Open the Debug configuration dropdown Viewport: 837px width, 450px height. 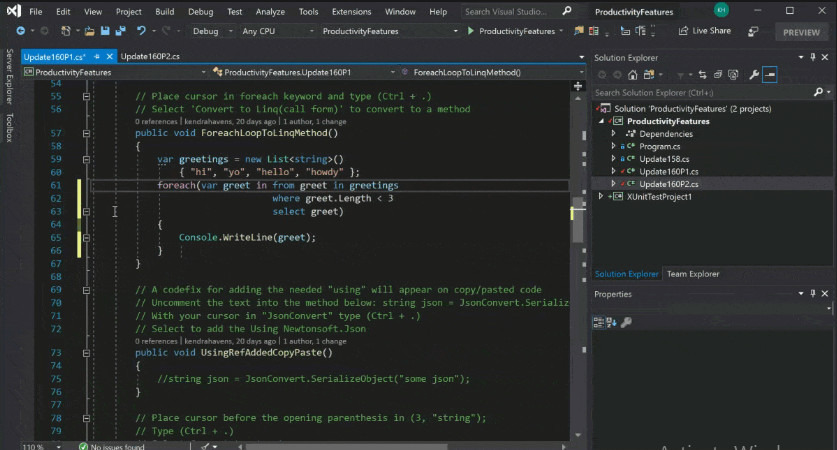point(210,31)
